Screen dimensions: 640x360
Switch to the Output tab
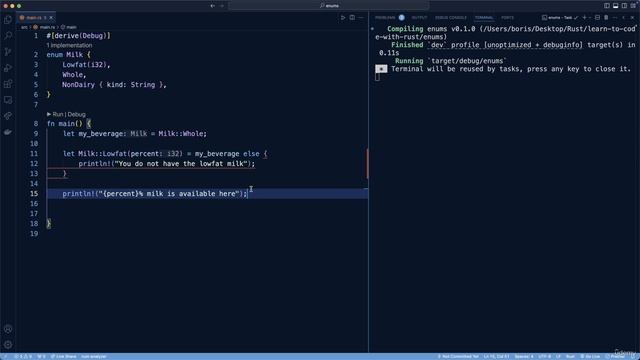point(419,18)
